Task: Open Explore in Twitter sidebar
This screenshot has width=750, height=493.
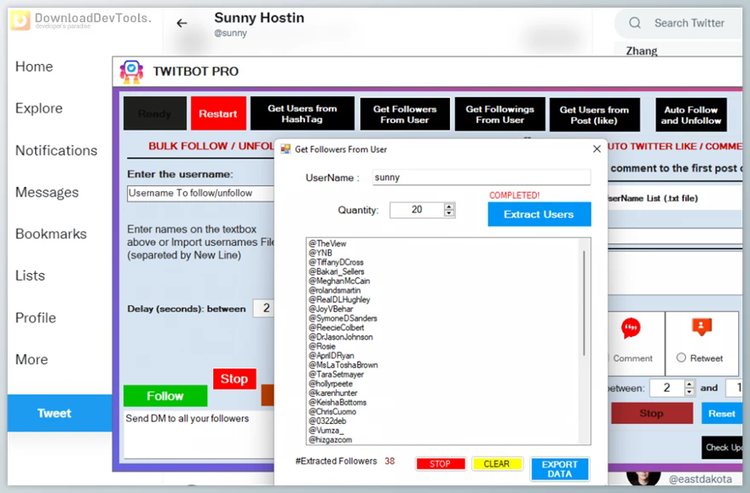Action: click(39, 108)
